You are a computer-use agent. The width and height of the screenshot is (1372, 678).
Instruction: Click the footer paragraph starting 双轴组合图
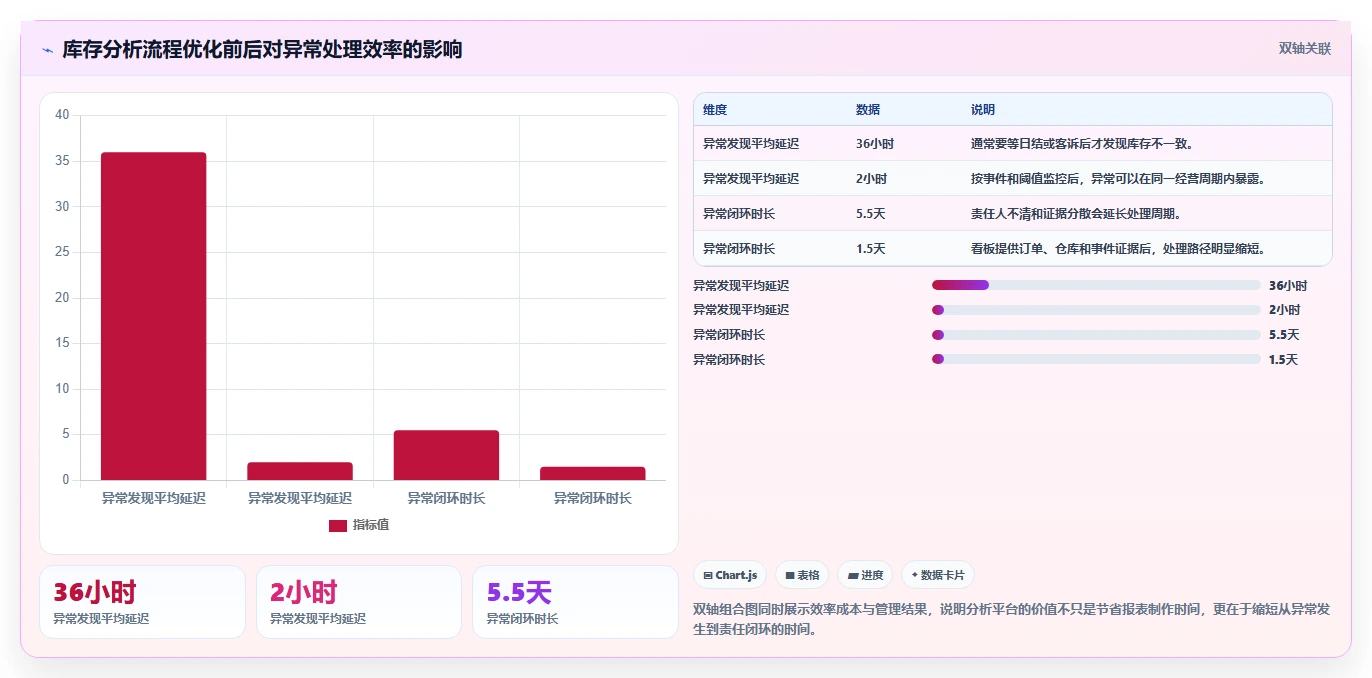(x=1012, y=619)
